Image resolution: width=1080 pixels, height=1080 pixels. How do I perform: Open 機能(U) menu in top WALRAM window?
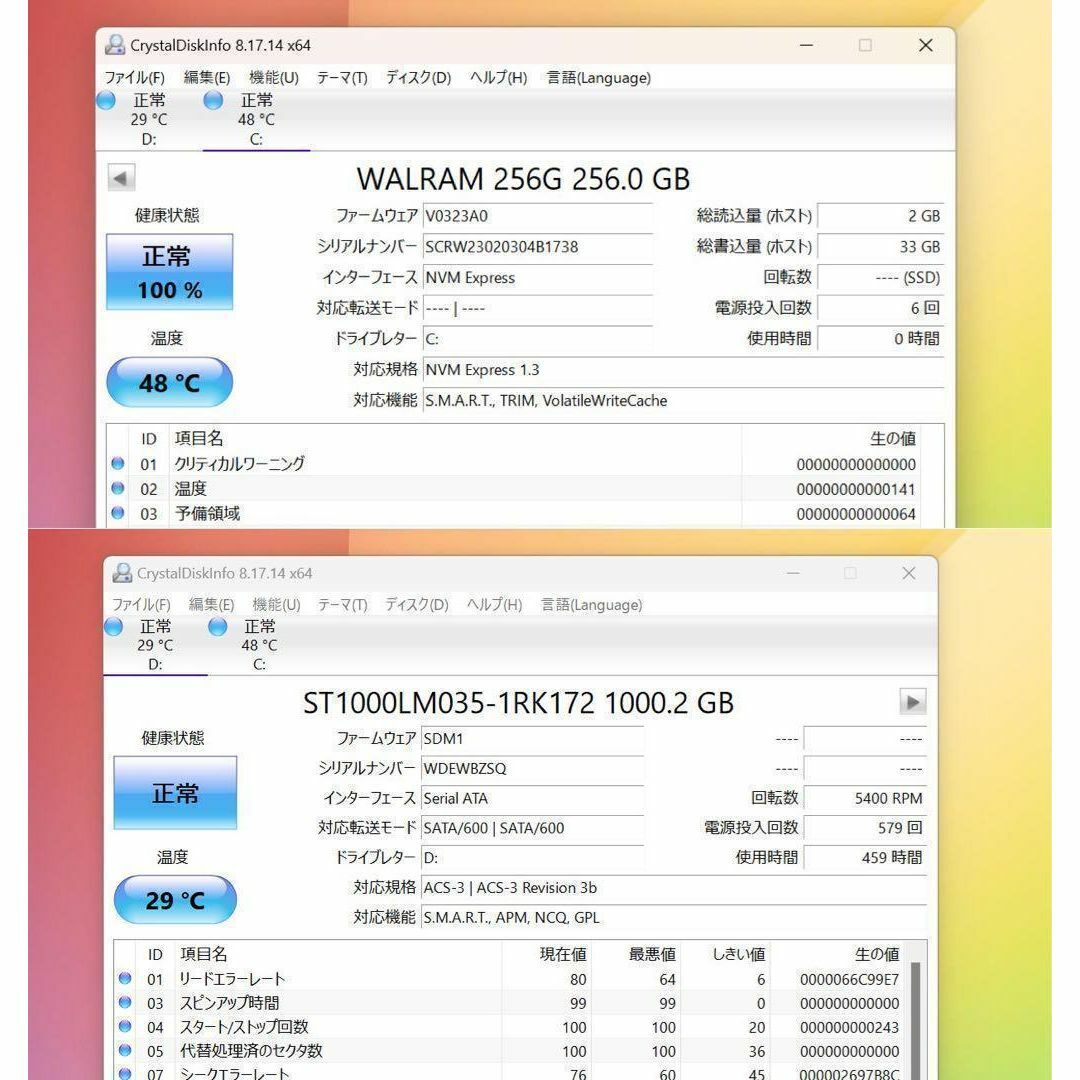(273, 78)
